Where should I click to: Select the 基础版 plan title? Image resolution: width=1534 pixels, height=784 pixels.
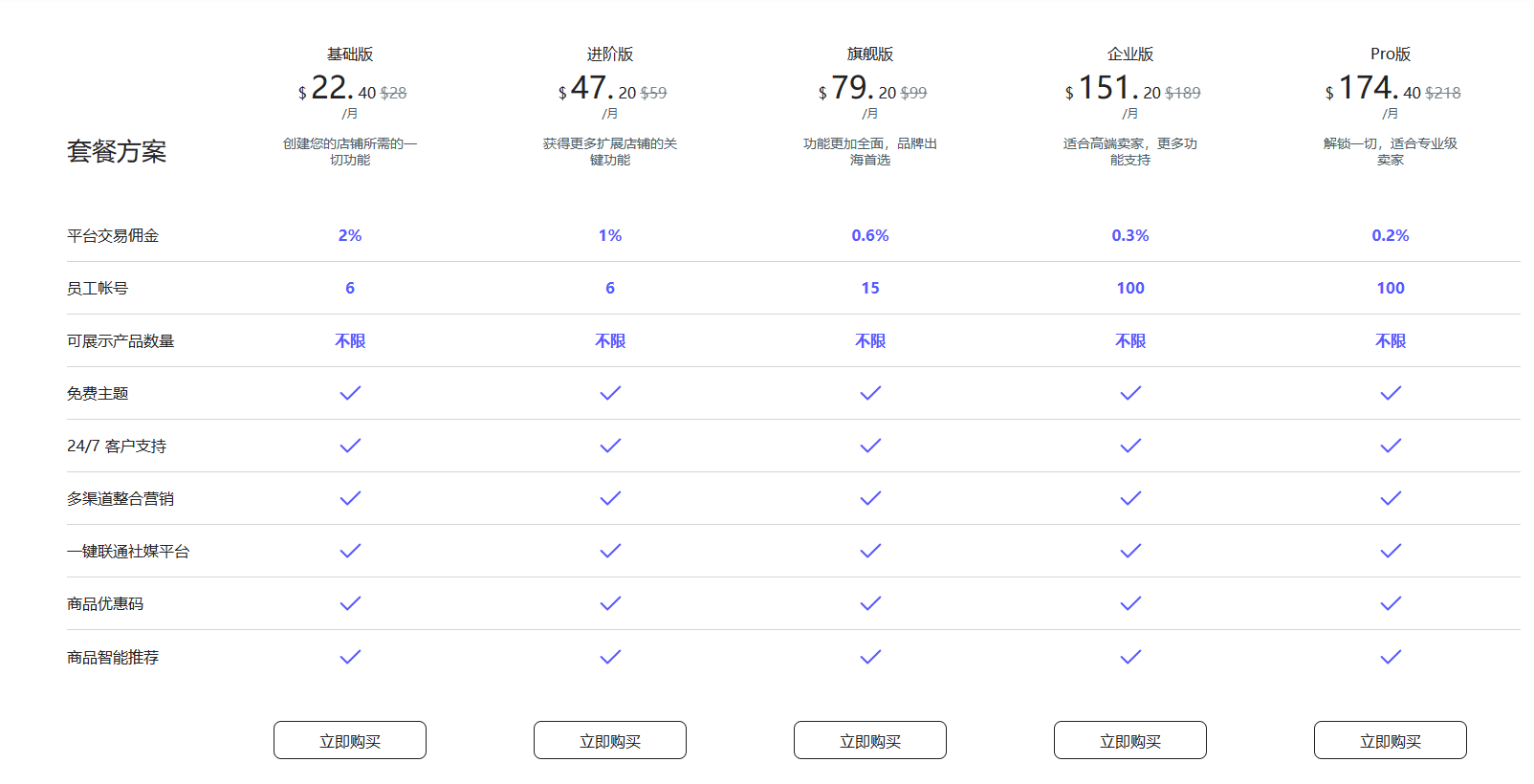(350, 54)
